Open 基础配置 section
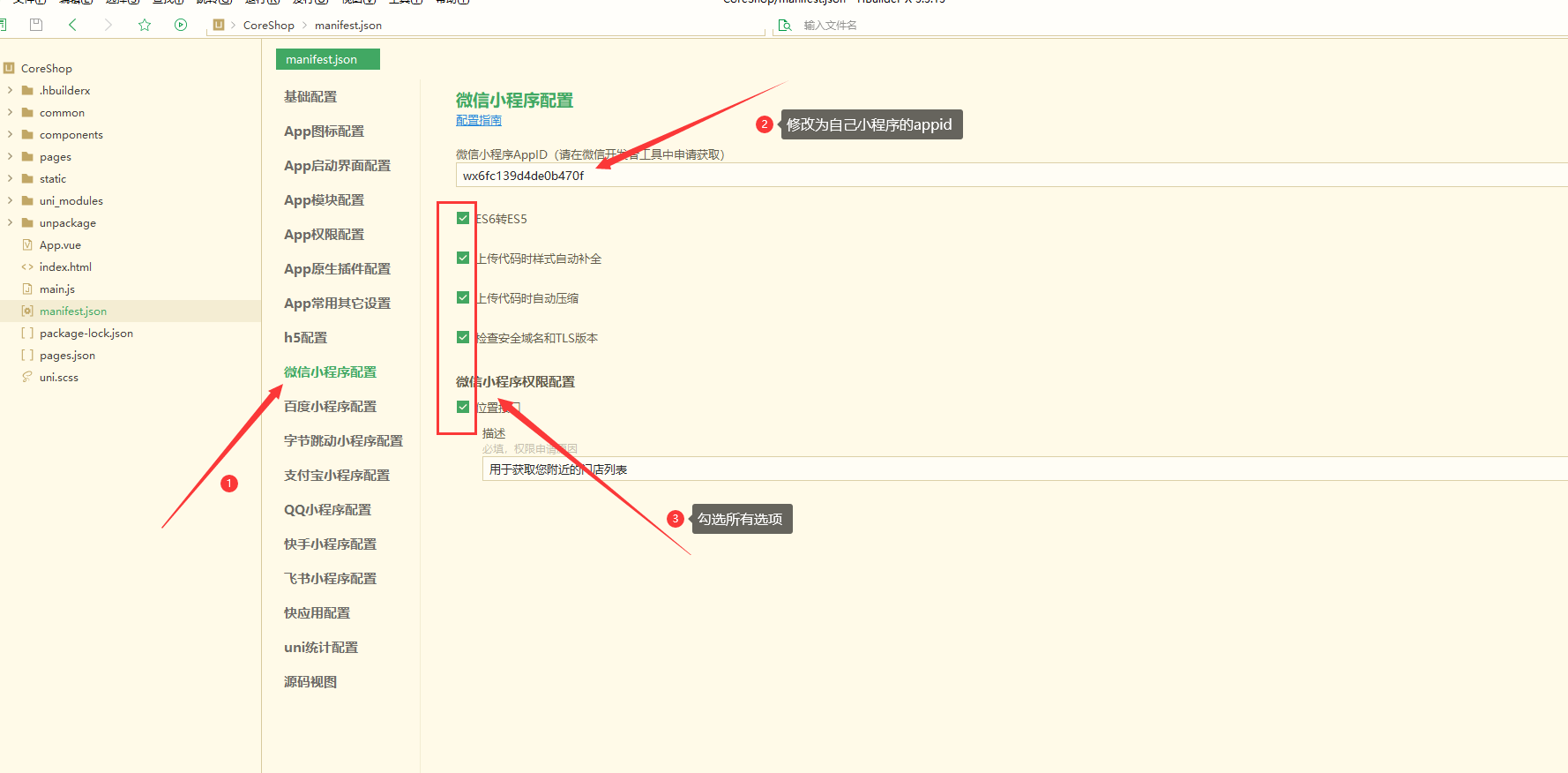 (x=310, y=97)
